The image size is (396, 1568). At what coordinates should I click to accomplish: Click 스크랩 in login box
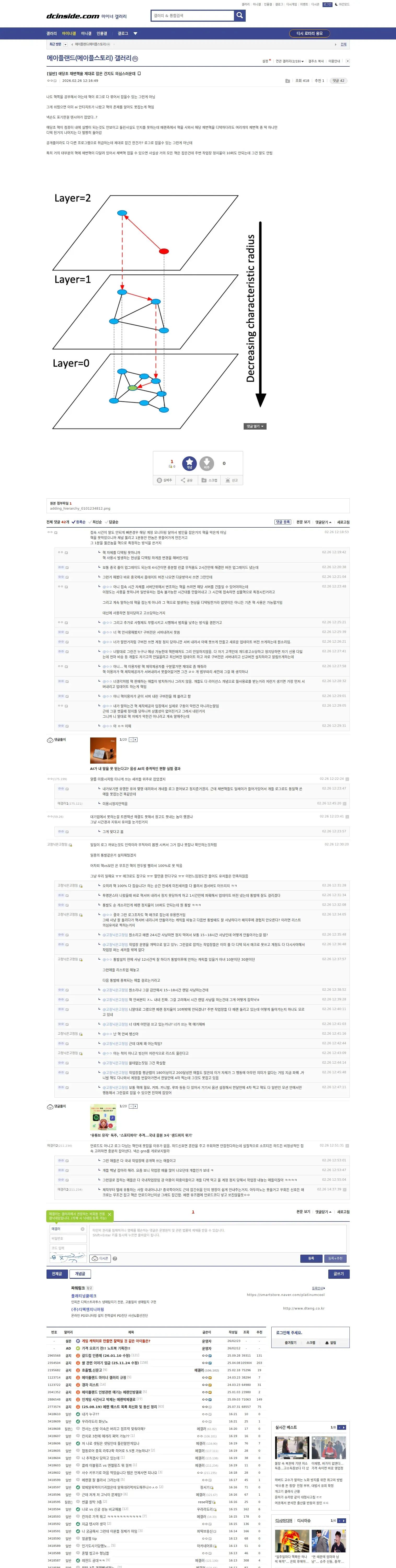(311, 1342)
